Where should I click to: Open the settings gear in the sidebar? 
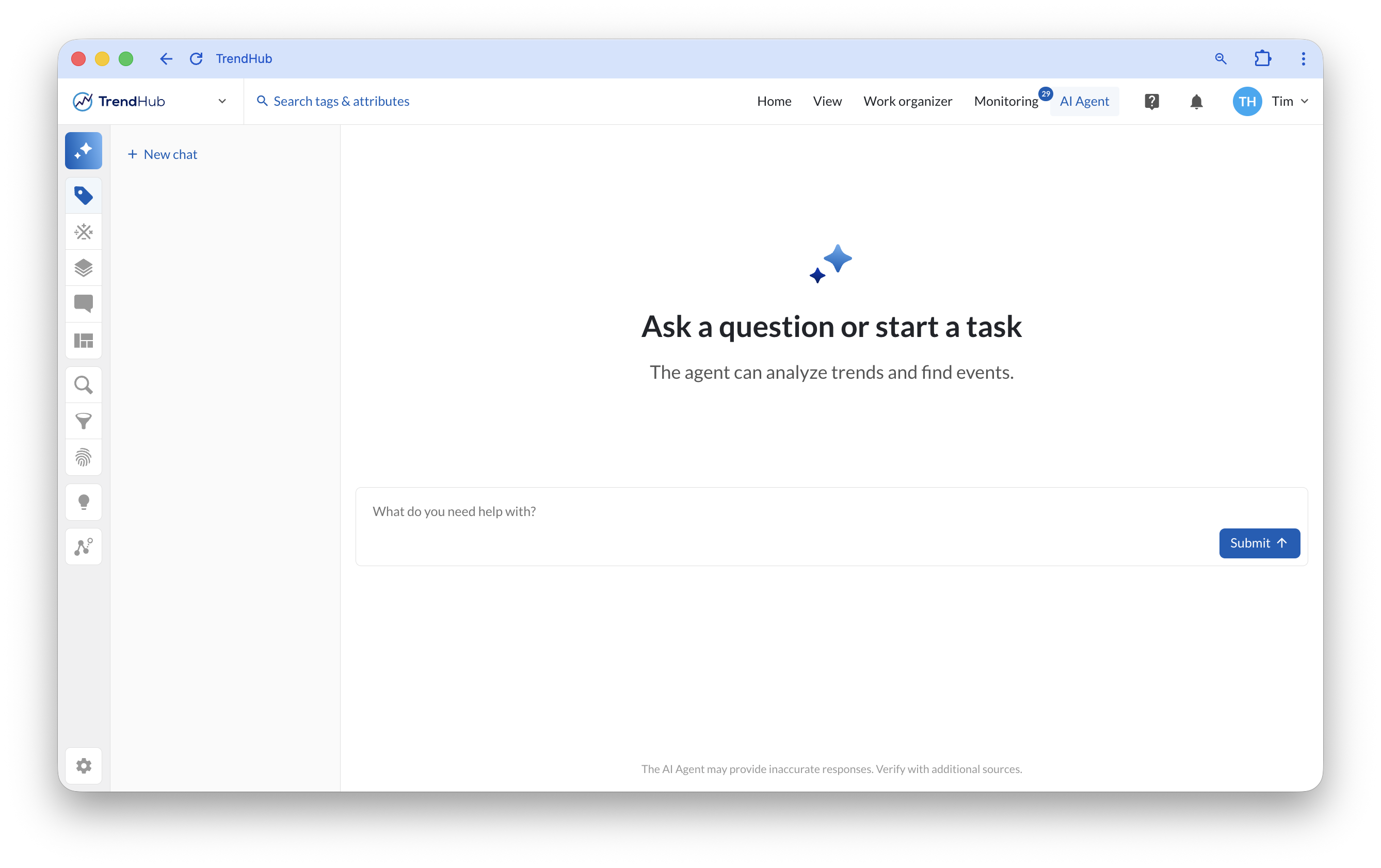83,766
